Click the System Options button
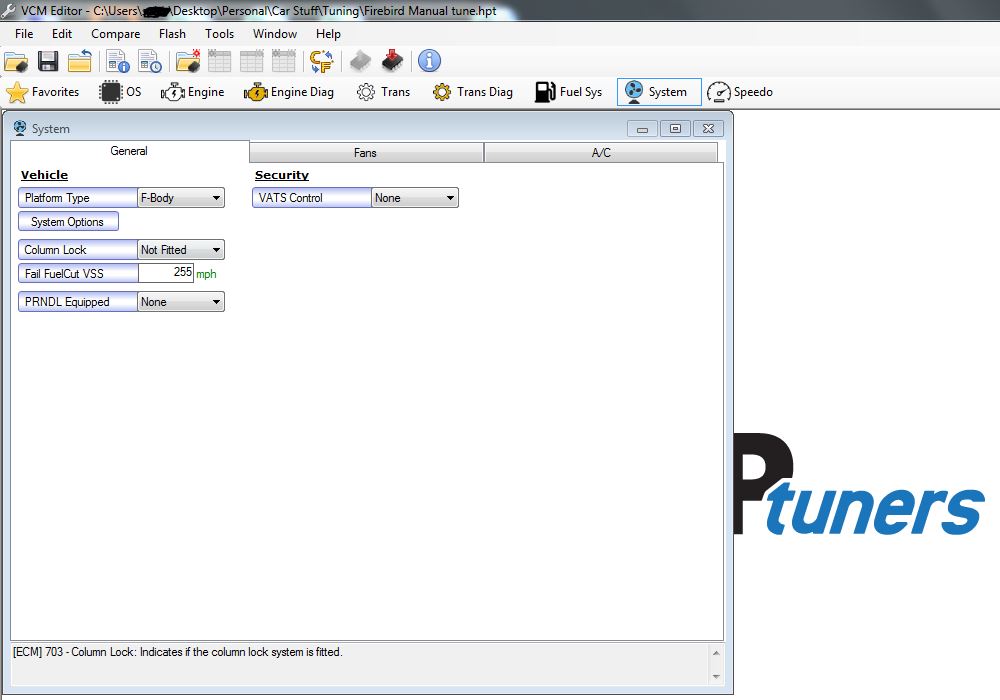The width and height of the screenshot is (1000, 700). tap(68, 222)
